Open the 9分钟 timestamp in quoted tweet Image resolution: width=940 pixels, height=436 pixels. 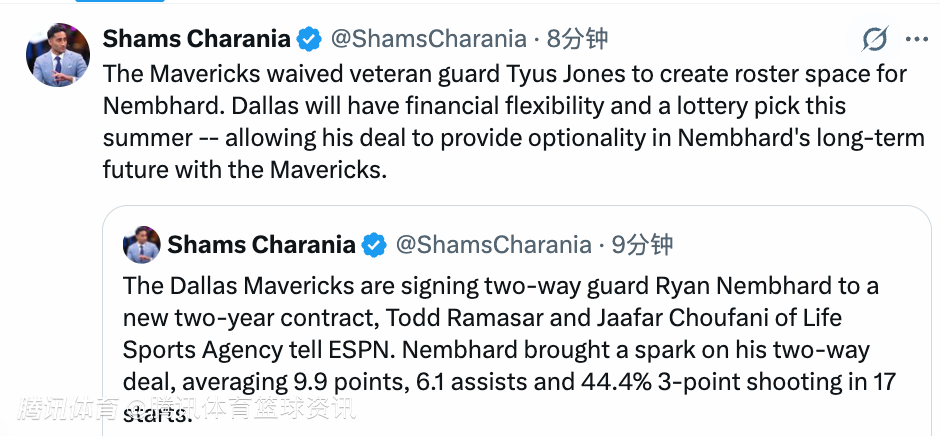[642, 244]
